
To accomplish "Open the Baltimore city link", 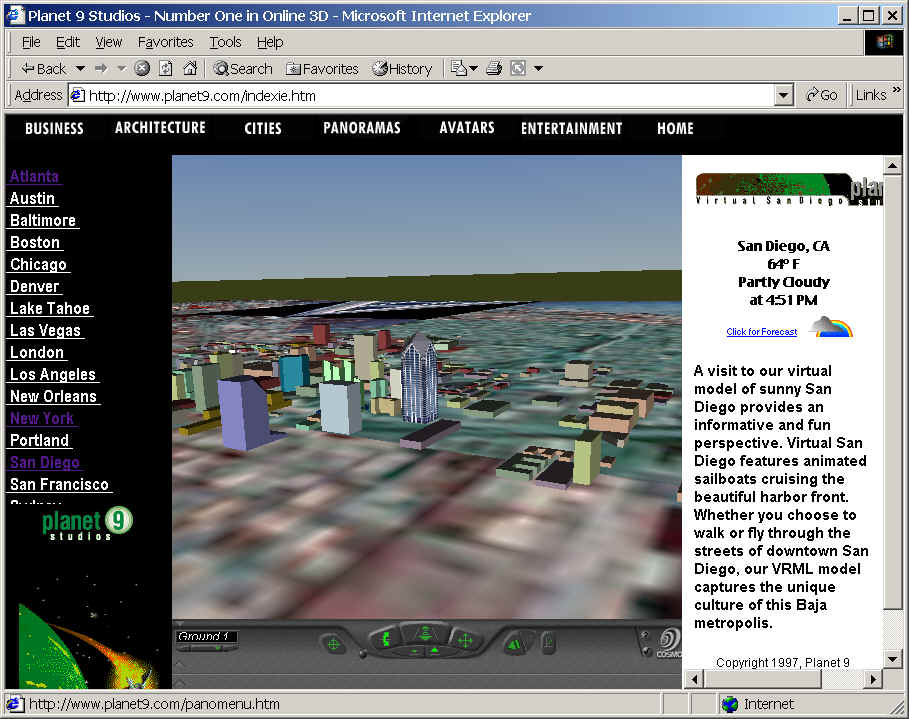I will (43, 220).
